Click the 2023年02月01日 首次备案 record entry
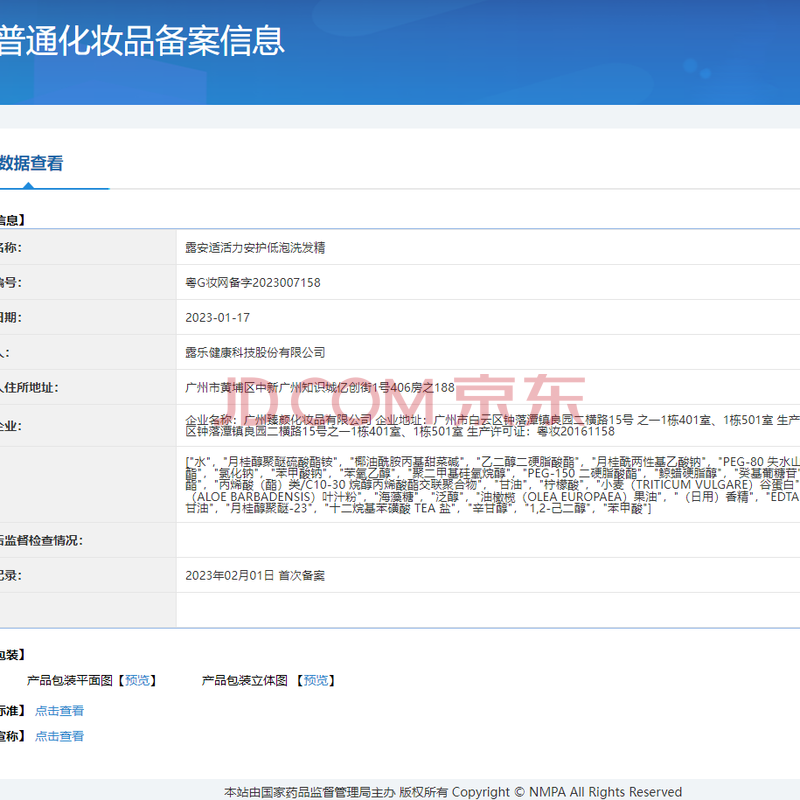Screen dimensions: 800x800 click(x=255, y=575)
